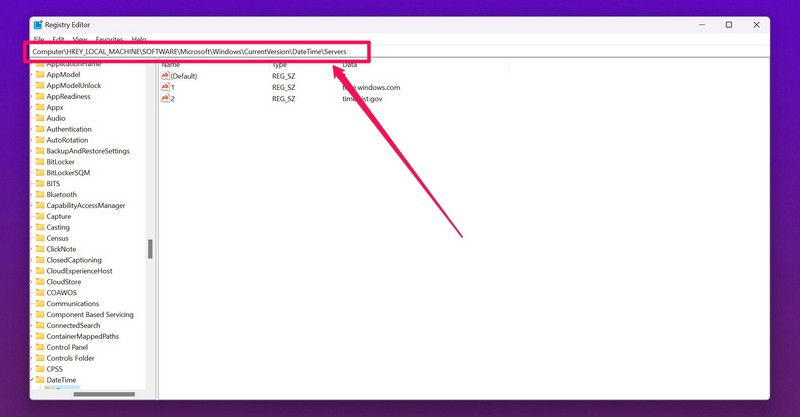This screenshot has height=417, width=800.
Task: Select the DateTime key label
Action: point(61,380)
